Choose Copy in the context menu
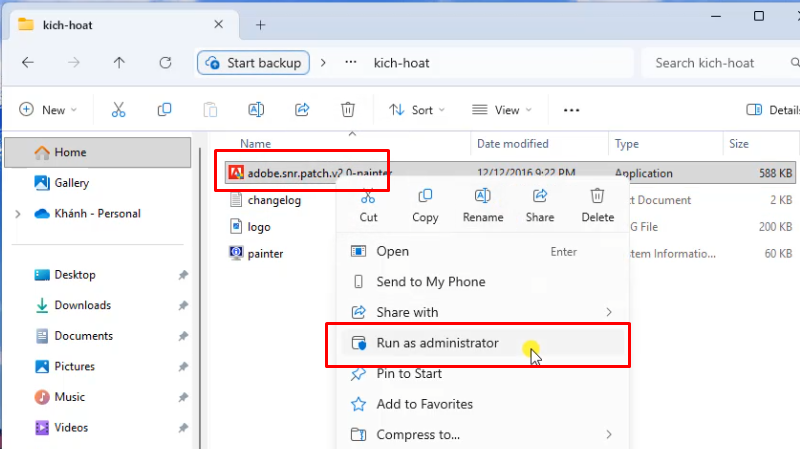The width and height of the screenshot is (800, 449). point(425,206)
